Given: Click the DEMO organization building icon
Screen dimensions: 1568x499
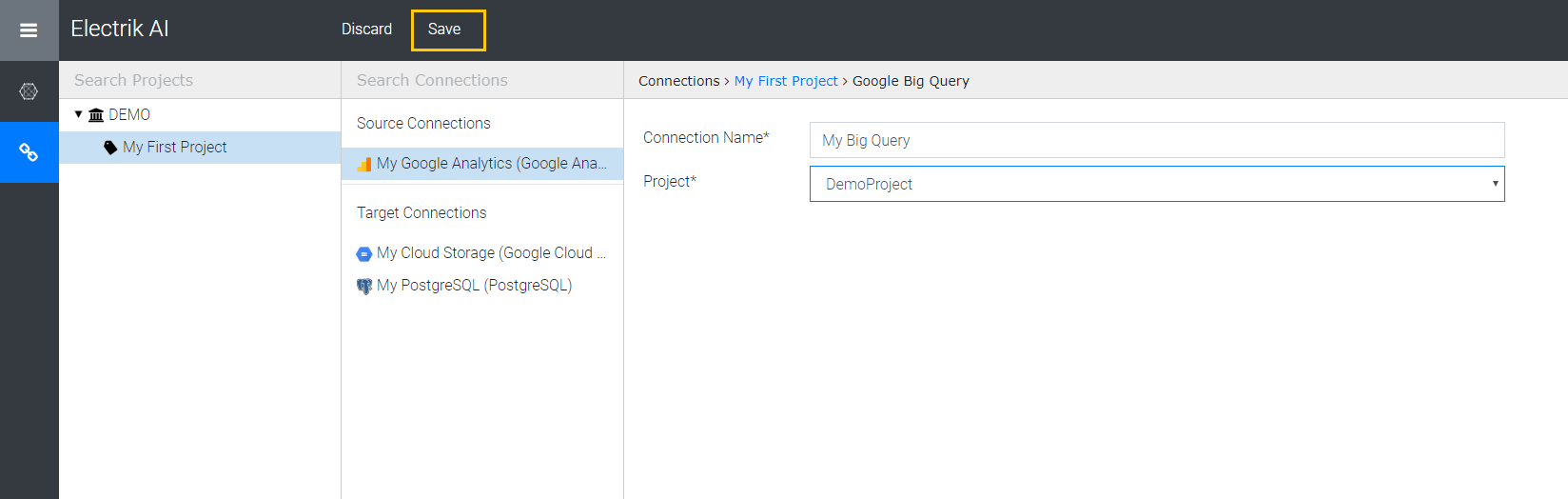Looking at the screenshot, I should (x=96, y=115).
